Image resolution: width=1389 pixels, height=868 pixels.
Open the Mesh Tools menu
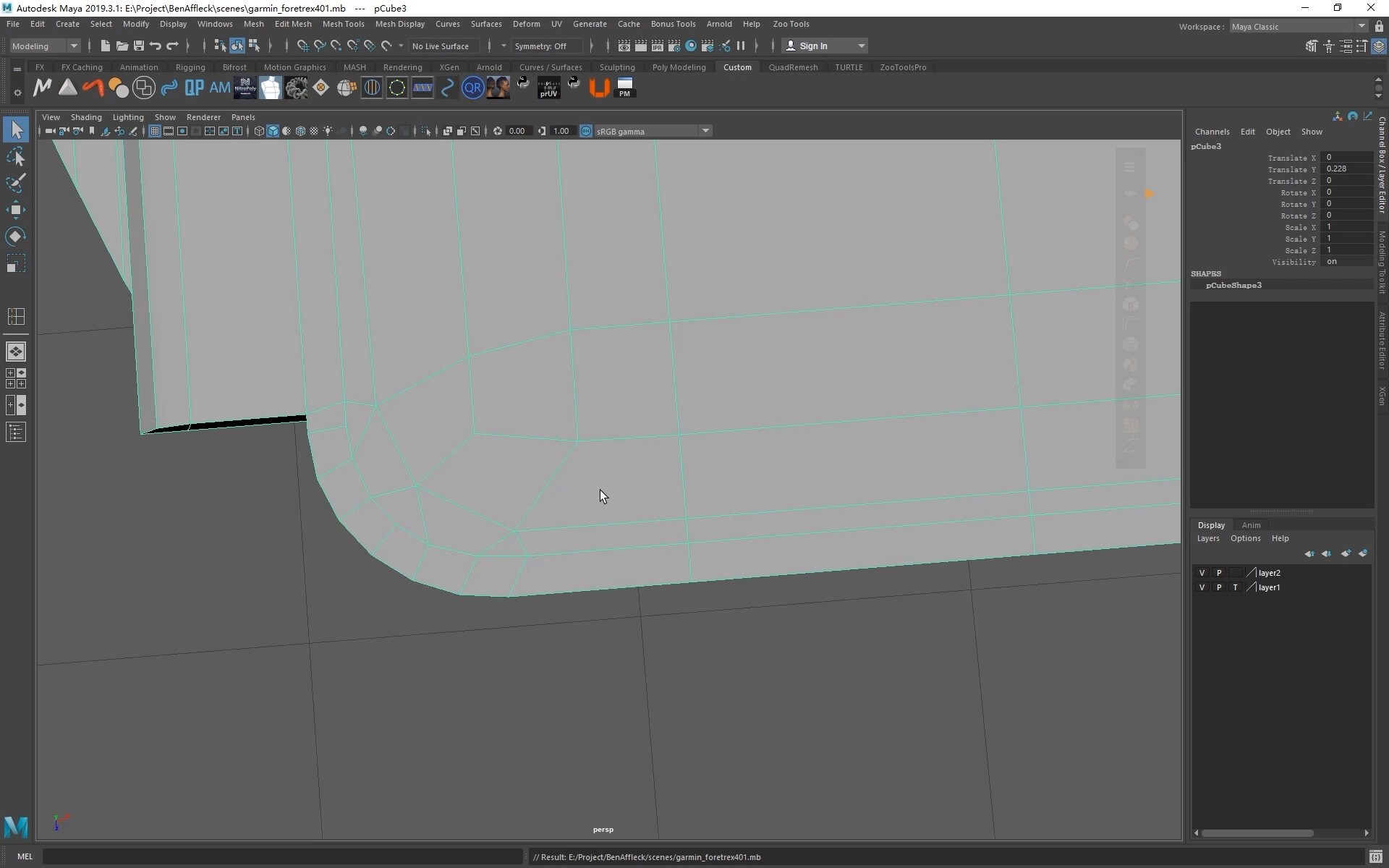344,24
